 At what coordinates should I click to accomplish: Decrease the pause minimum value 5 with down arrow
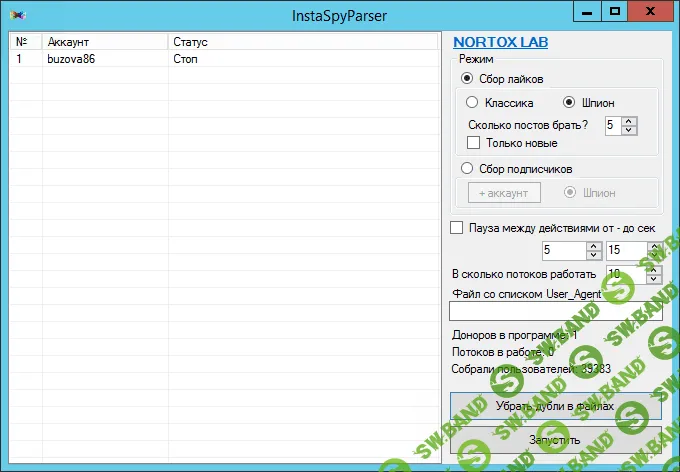[594, 255]
